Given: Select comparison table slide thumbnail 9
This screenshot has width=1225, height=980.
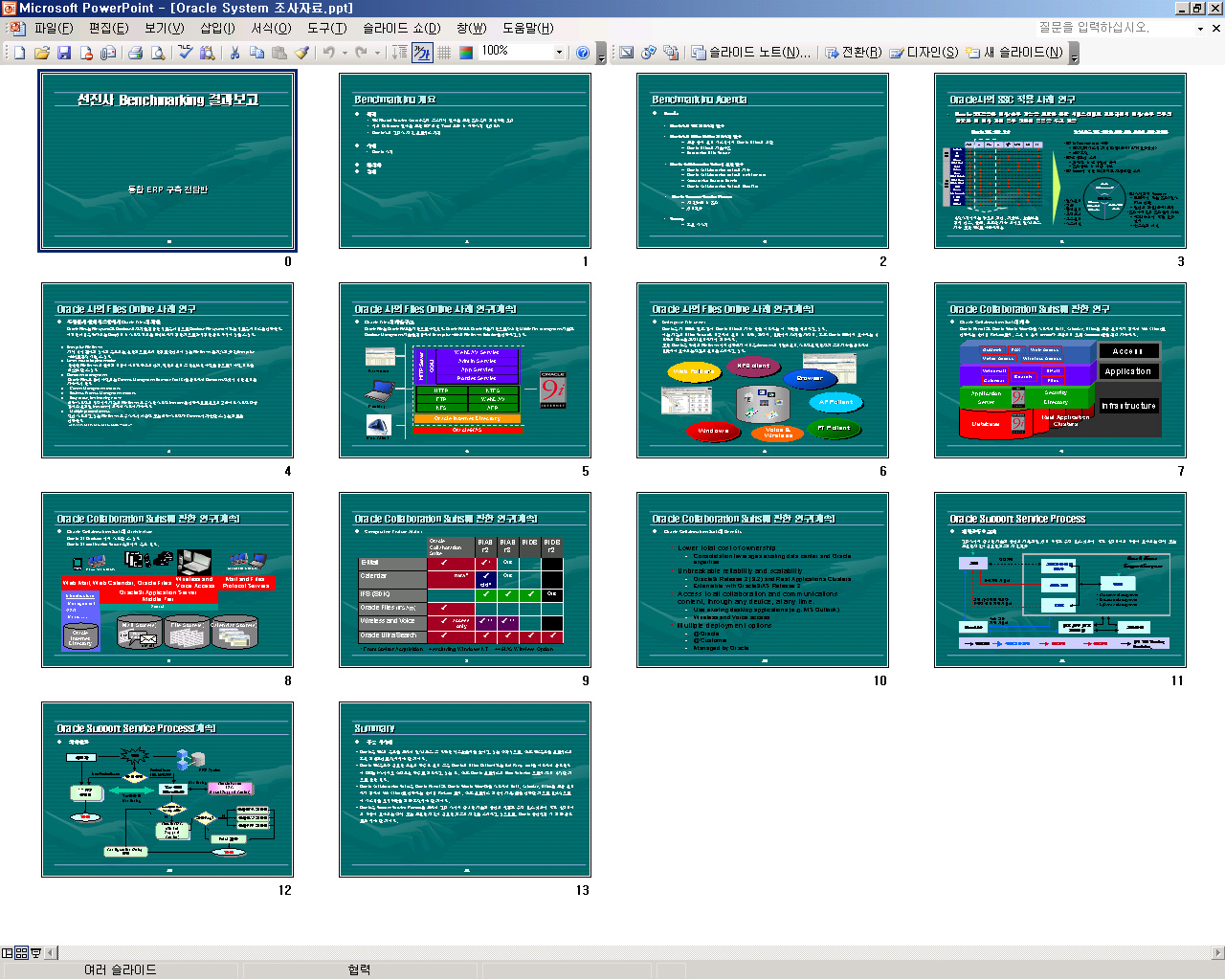Looking at the screenshot, I should click(465, 580).
